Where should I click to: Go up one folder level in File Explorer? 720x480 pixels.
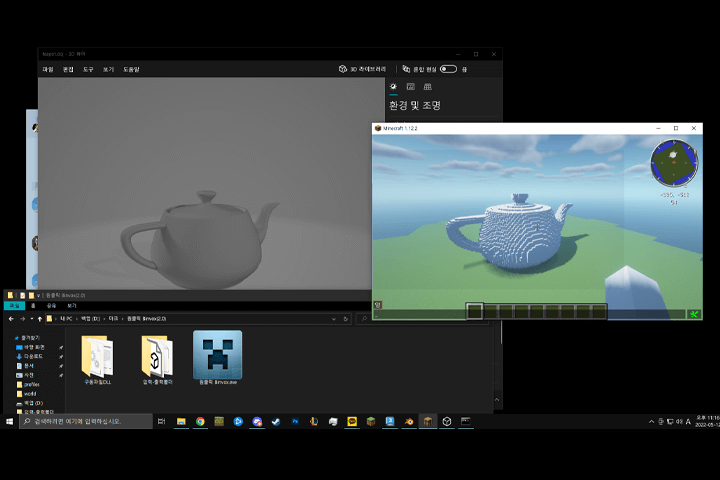[x=40, y=318]
